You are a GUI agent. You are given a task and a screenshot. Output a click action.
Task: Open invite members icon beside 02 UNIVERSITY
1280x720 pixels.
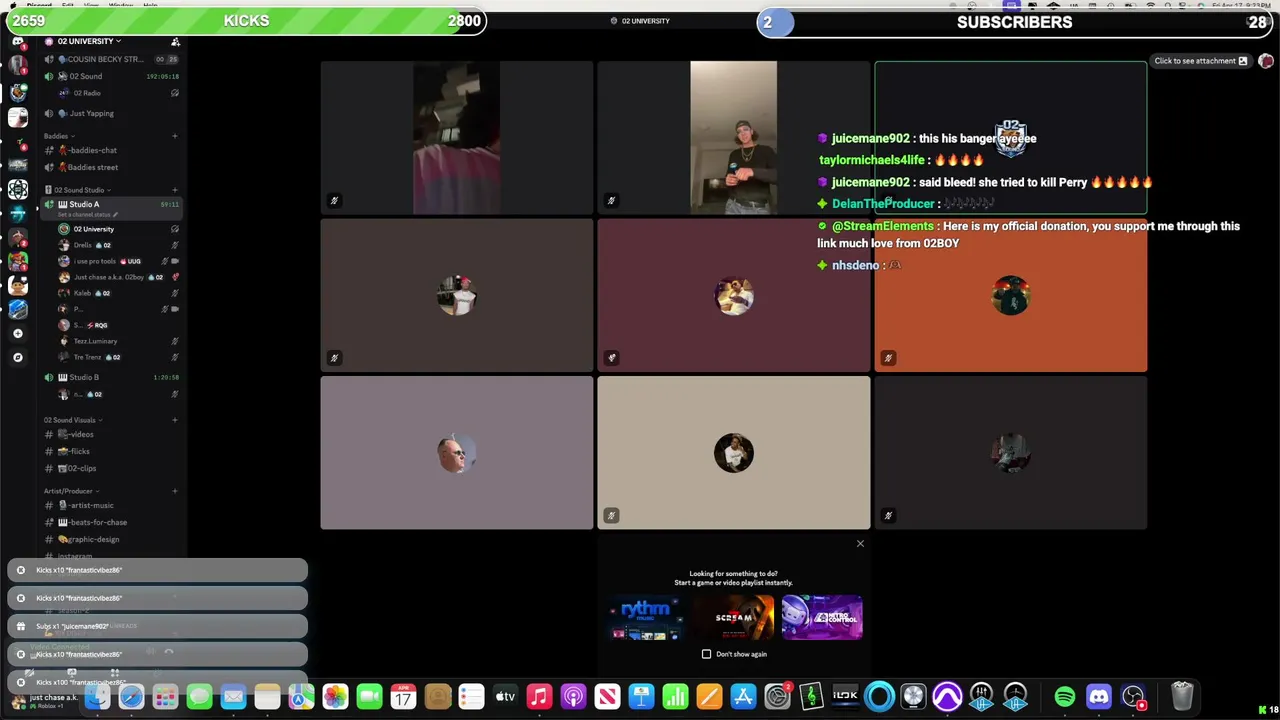pos(175,41)
